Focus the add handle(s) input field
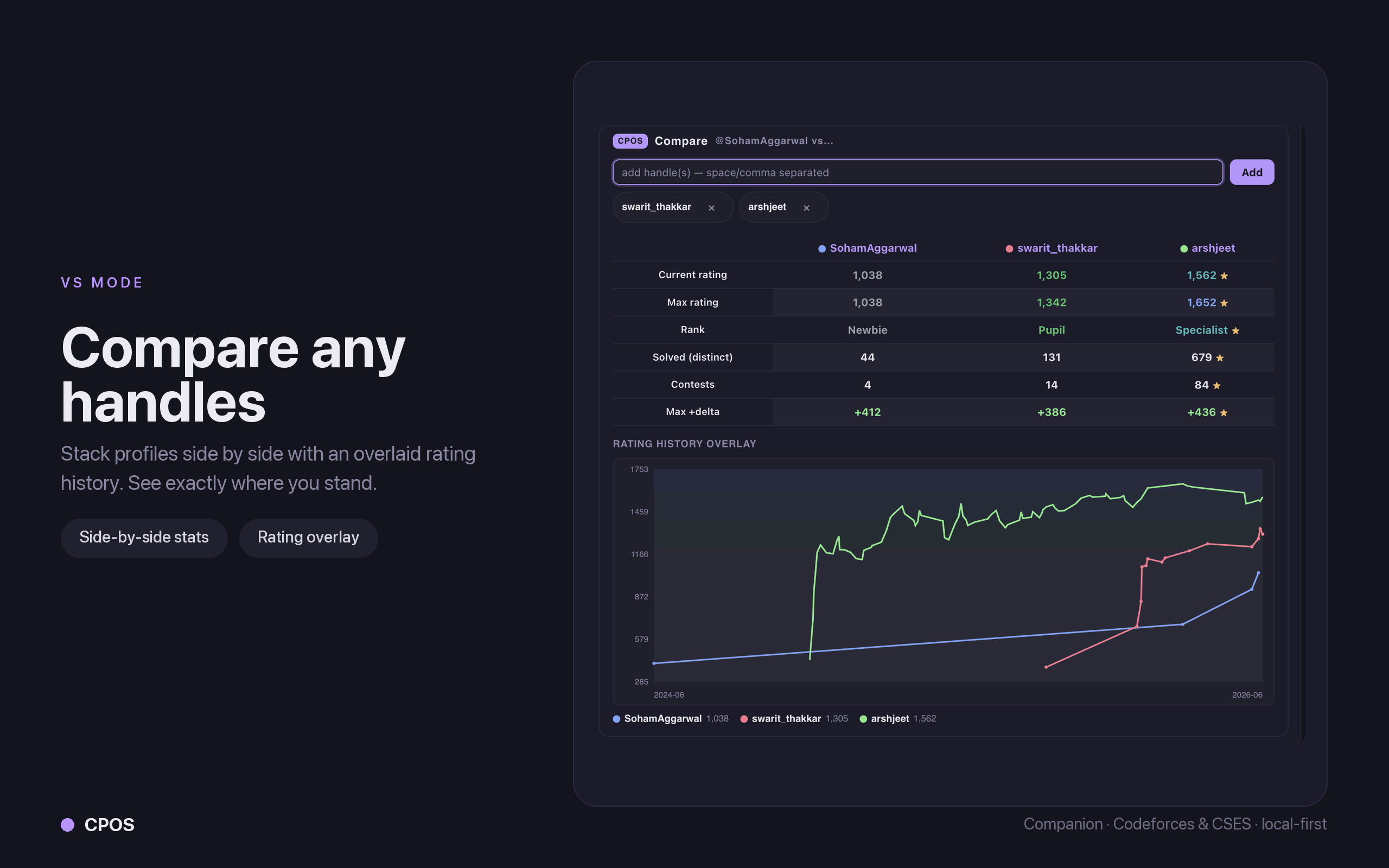The height and width of the screenshot is (868, 1389). tap(917, 172)
